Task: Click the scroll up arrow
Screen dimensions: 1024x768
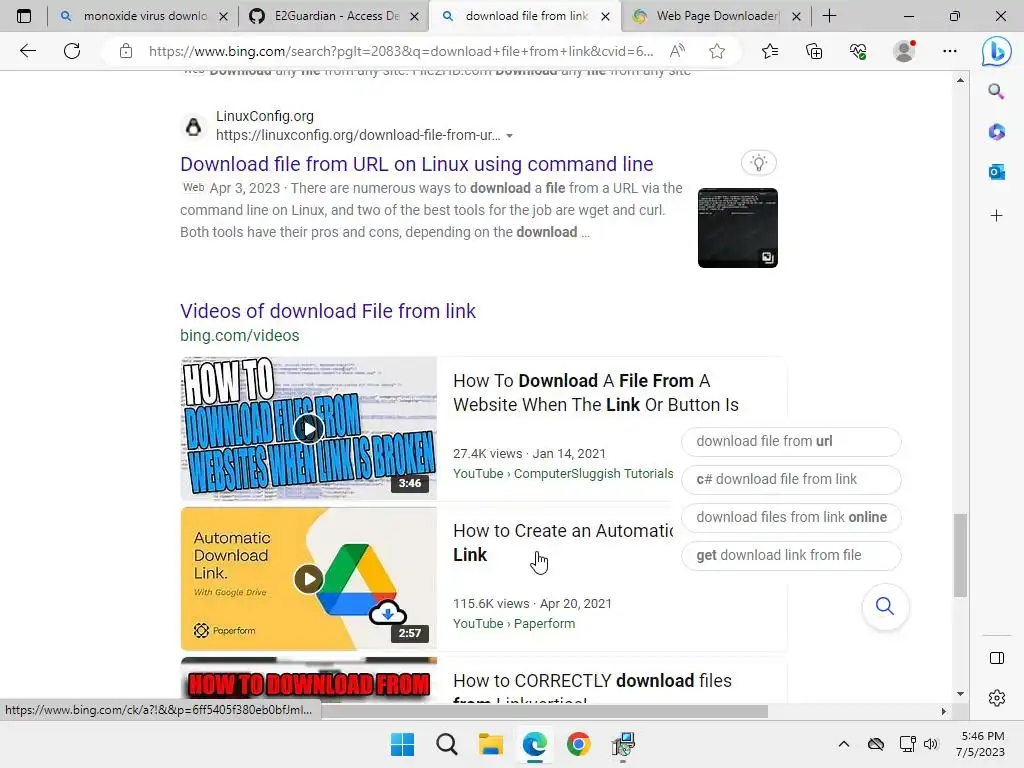Action: (x=960, y=80)
